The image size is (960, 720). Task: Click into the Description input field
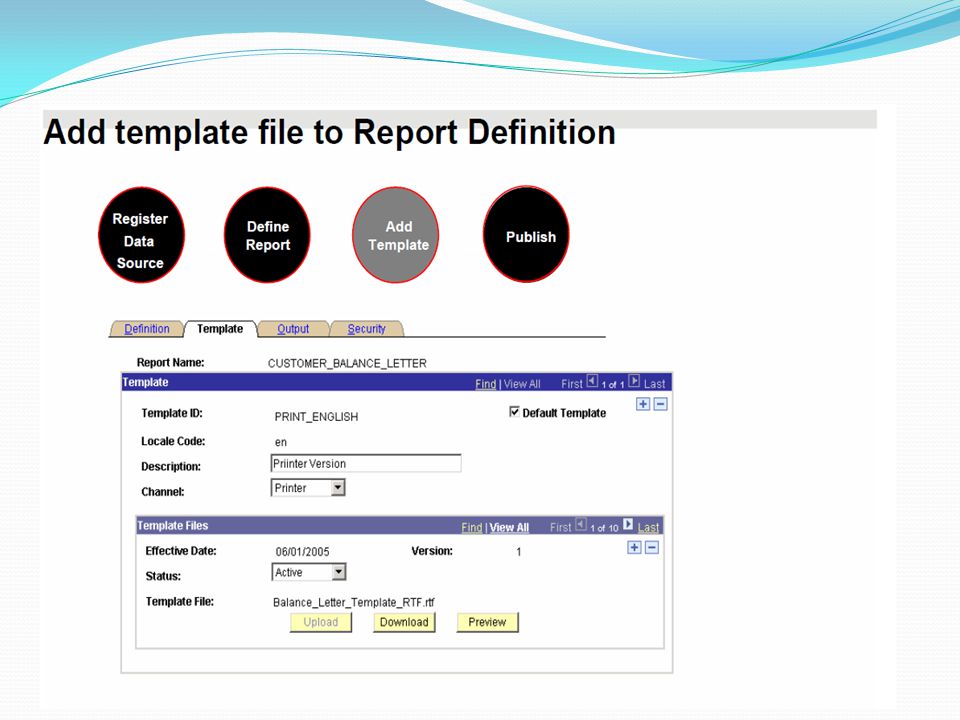pos(366,463)
